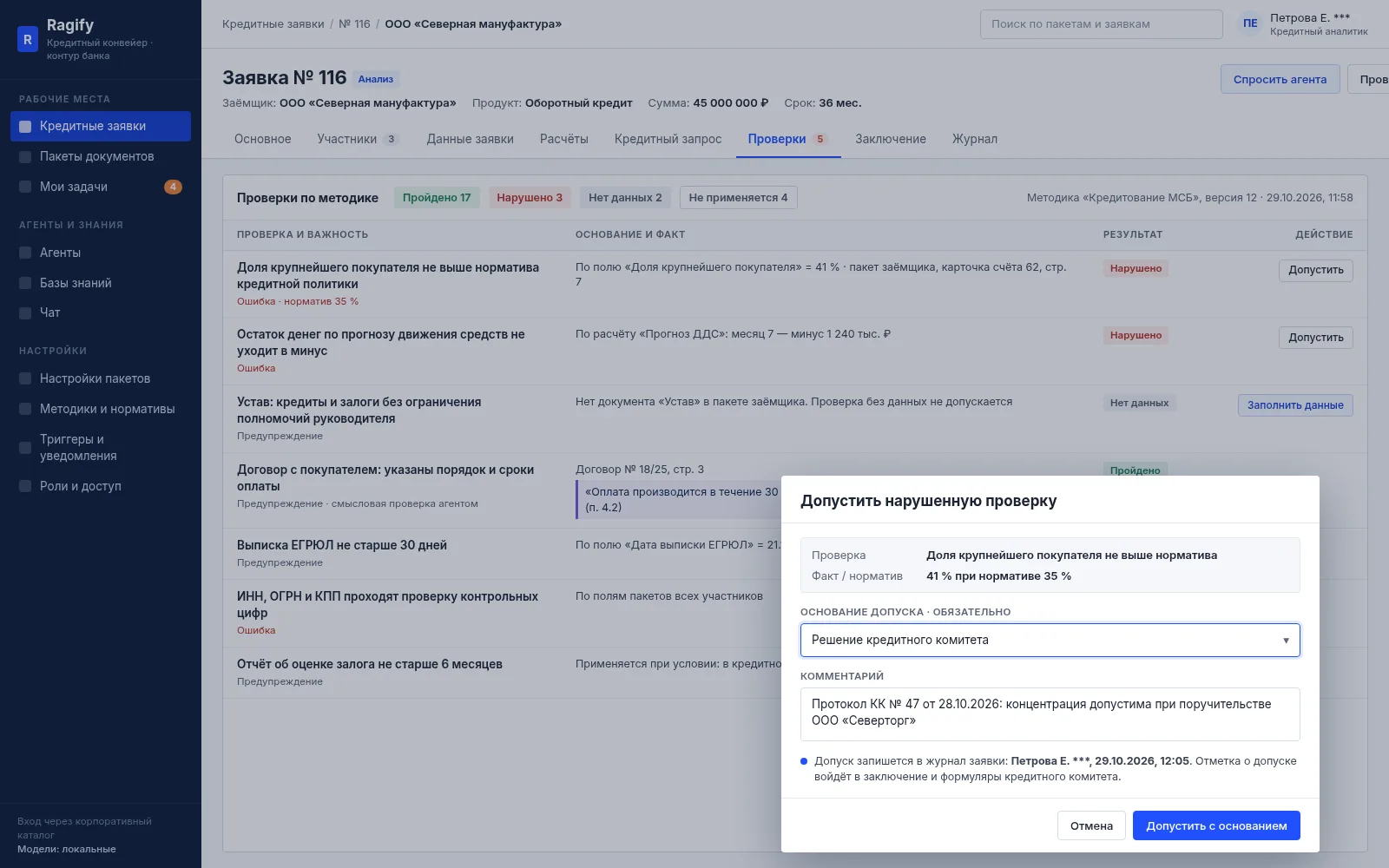Viewport: 1389px width, 868px height.
Task: Filter checks by Нарушено 3
Action: point(530,198)
